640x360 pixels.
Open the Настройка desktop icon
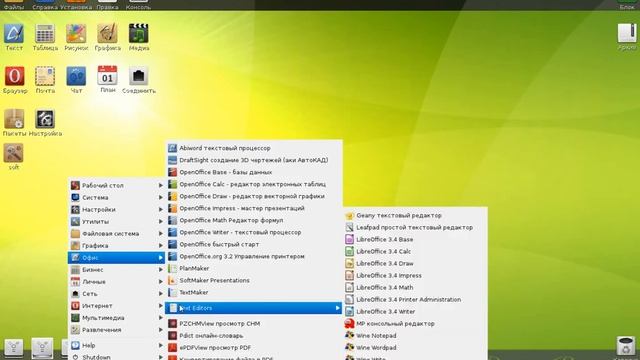45,119
